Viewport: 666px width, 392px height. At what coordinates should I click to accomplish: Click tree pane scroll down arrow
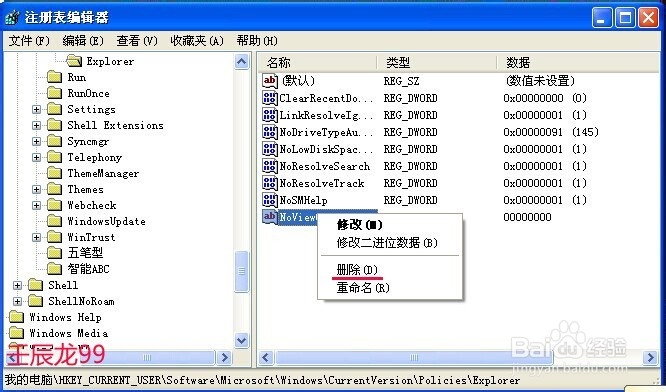click(241, 340)
